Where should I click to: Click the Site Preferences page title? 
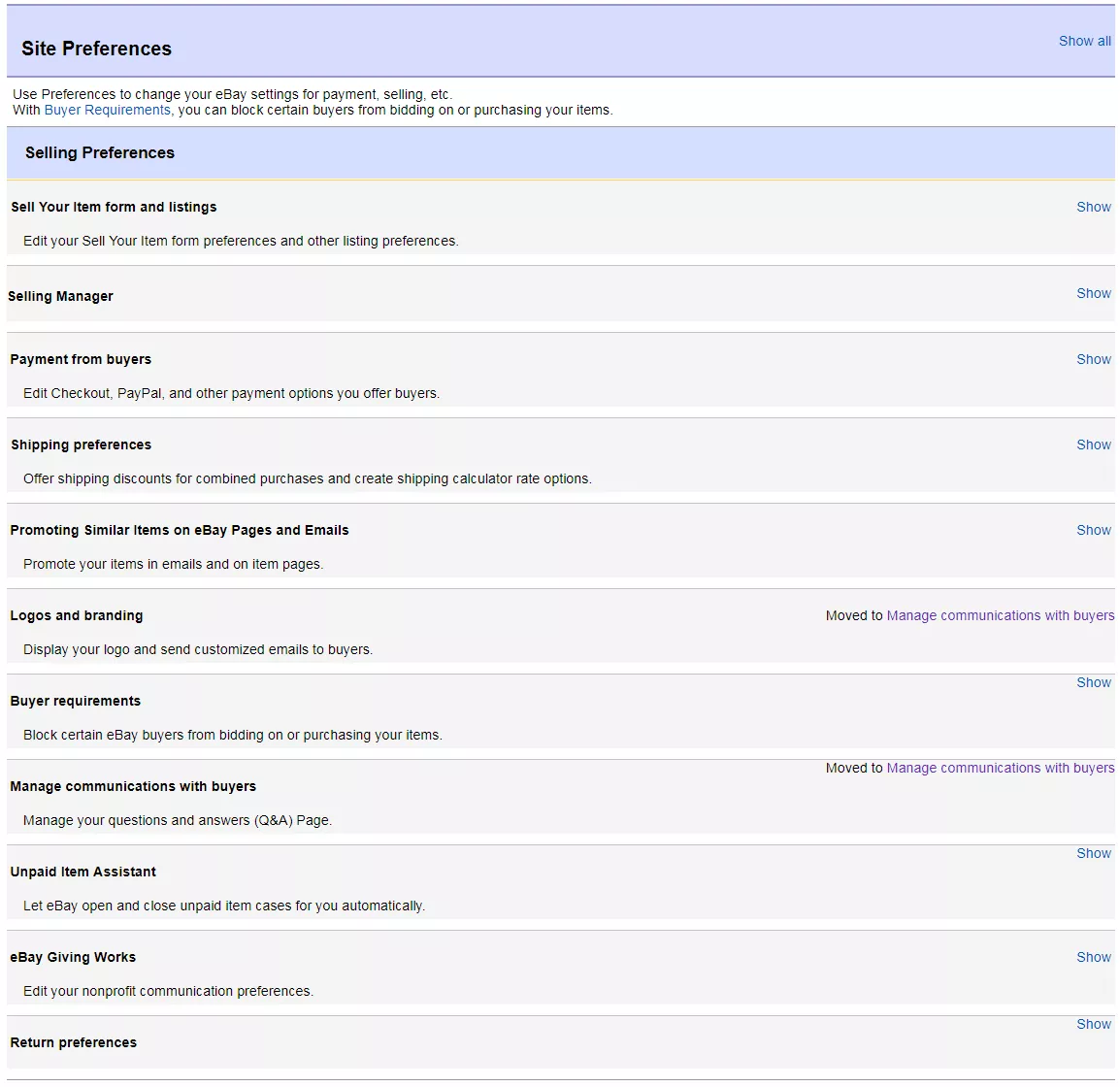96,49
